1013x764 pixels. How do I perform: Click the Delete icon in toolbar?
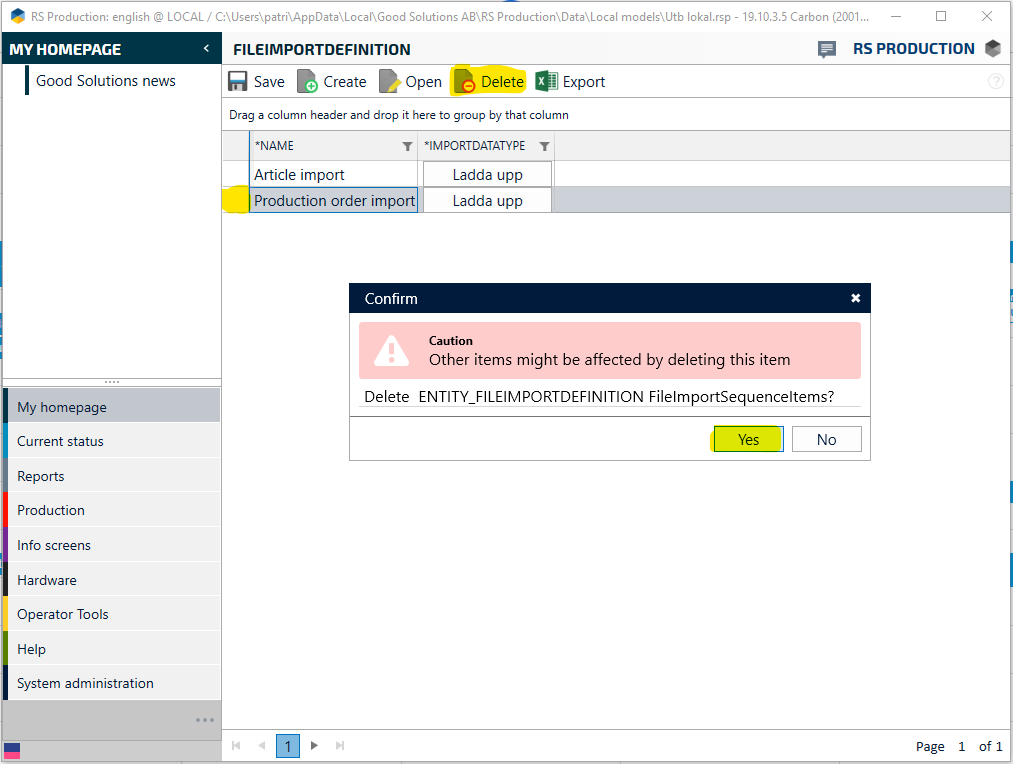point(464,82)
